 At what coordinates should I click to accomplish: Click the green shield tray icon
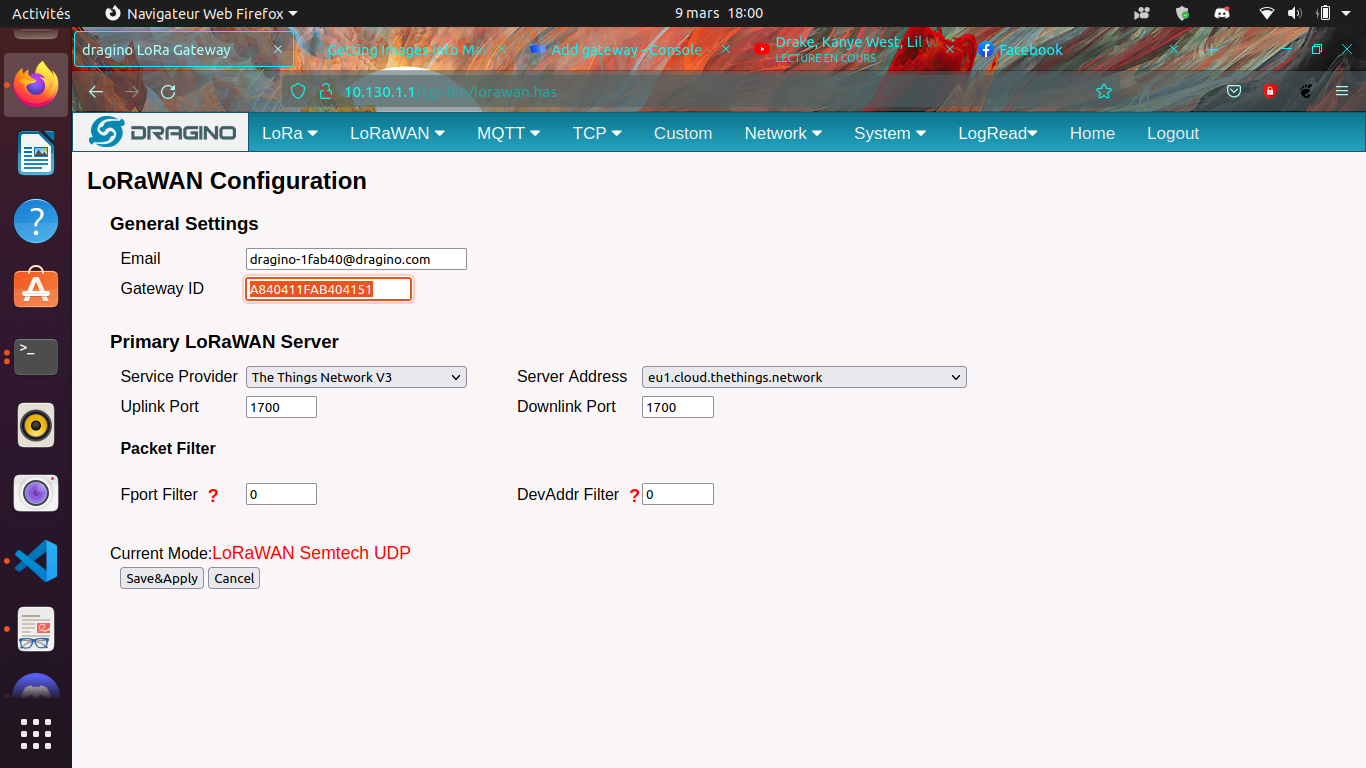(1182, 13)
